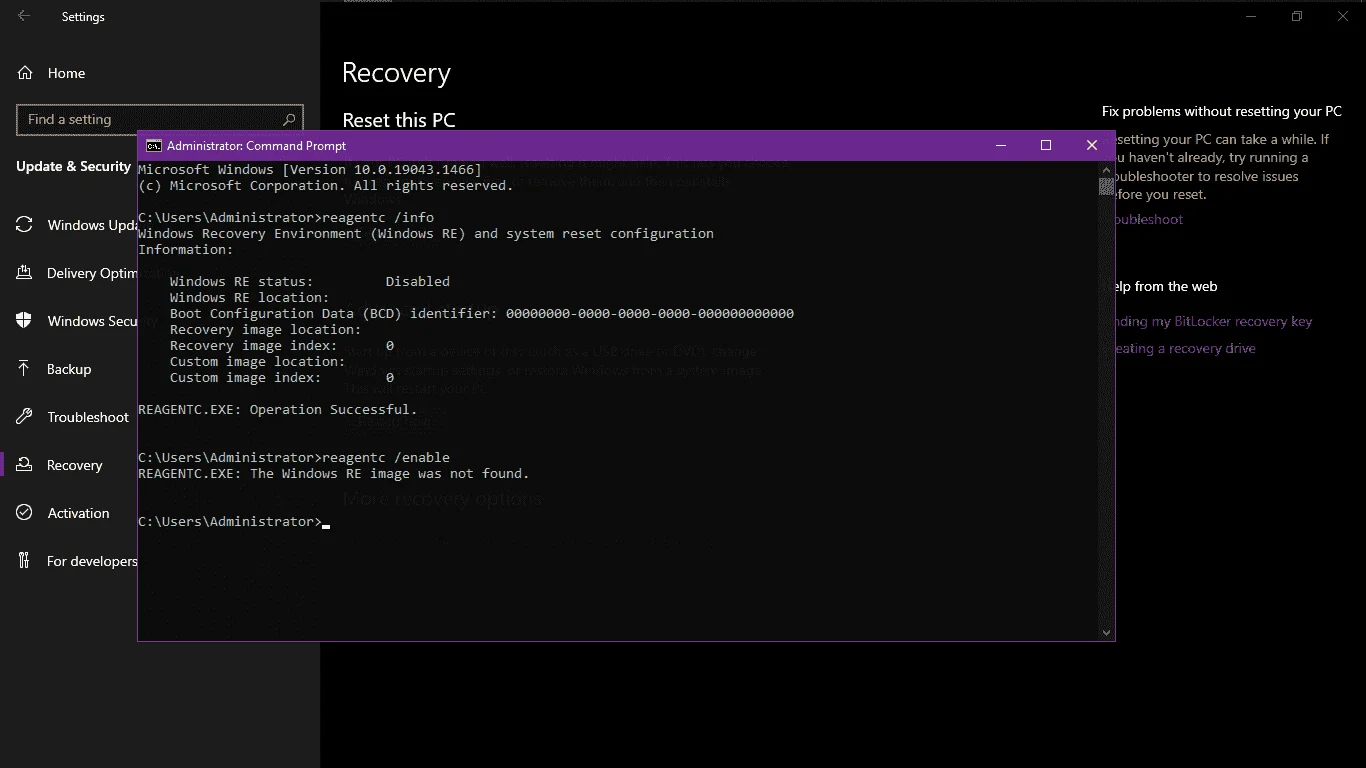Click the Command Prompt scrollbar thumb

coord(1106,186)
